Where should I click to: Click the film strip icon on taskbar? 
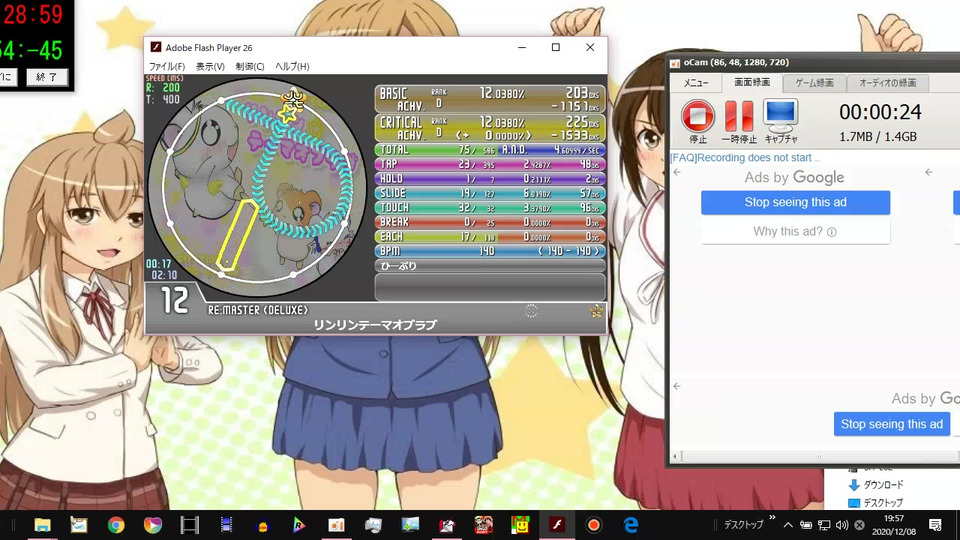(190, 525)
